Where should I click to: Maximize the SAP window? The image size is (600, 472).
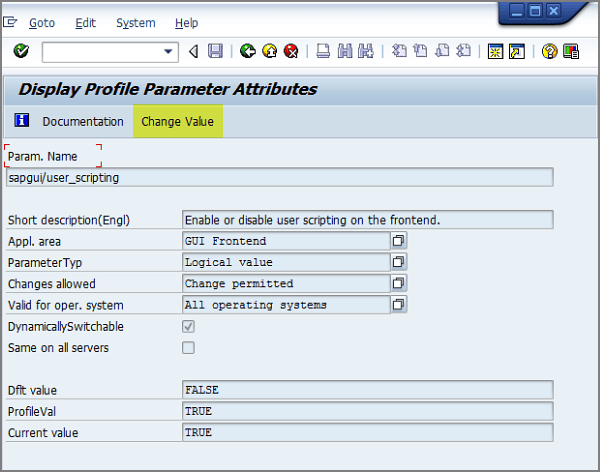coord(535,11)
